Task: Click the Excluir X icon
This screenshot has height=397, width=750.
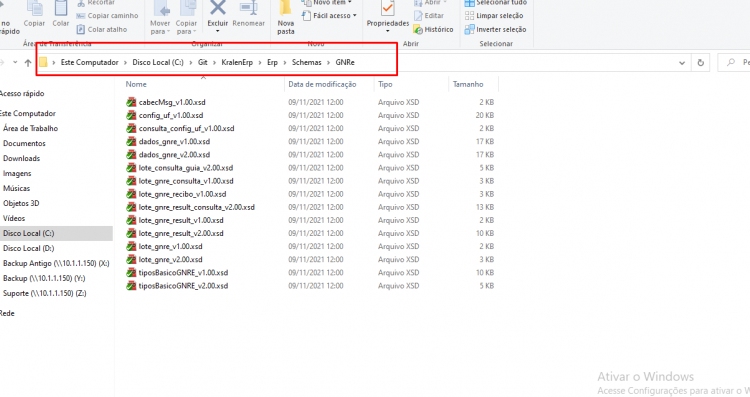Action: (218, 8)
